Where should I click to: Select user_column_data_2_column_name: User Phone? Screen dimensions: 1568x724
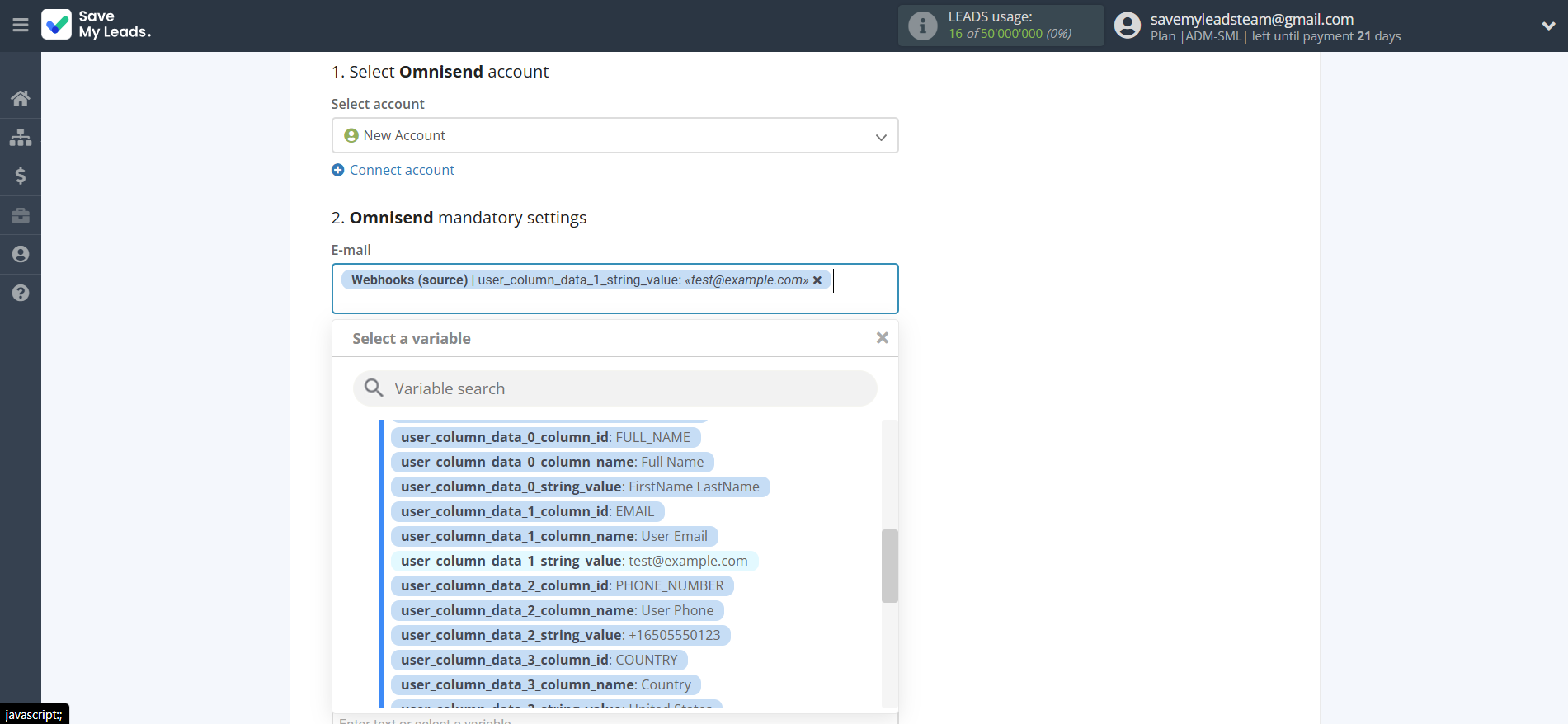(557, 610)
